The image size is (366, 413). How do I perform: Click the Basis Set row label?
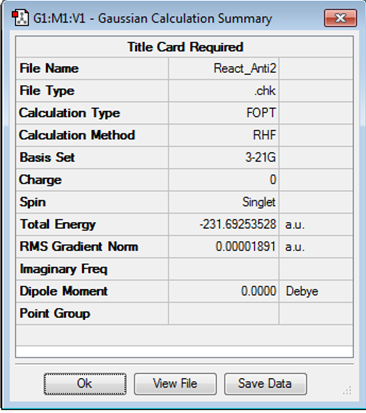pyautogui.click(x=47, y=157)
